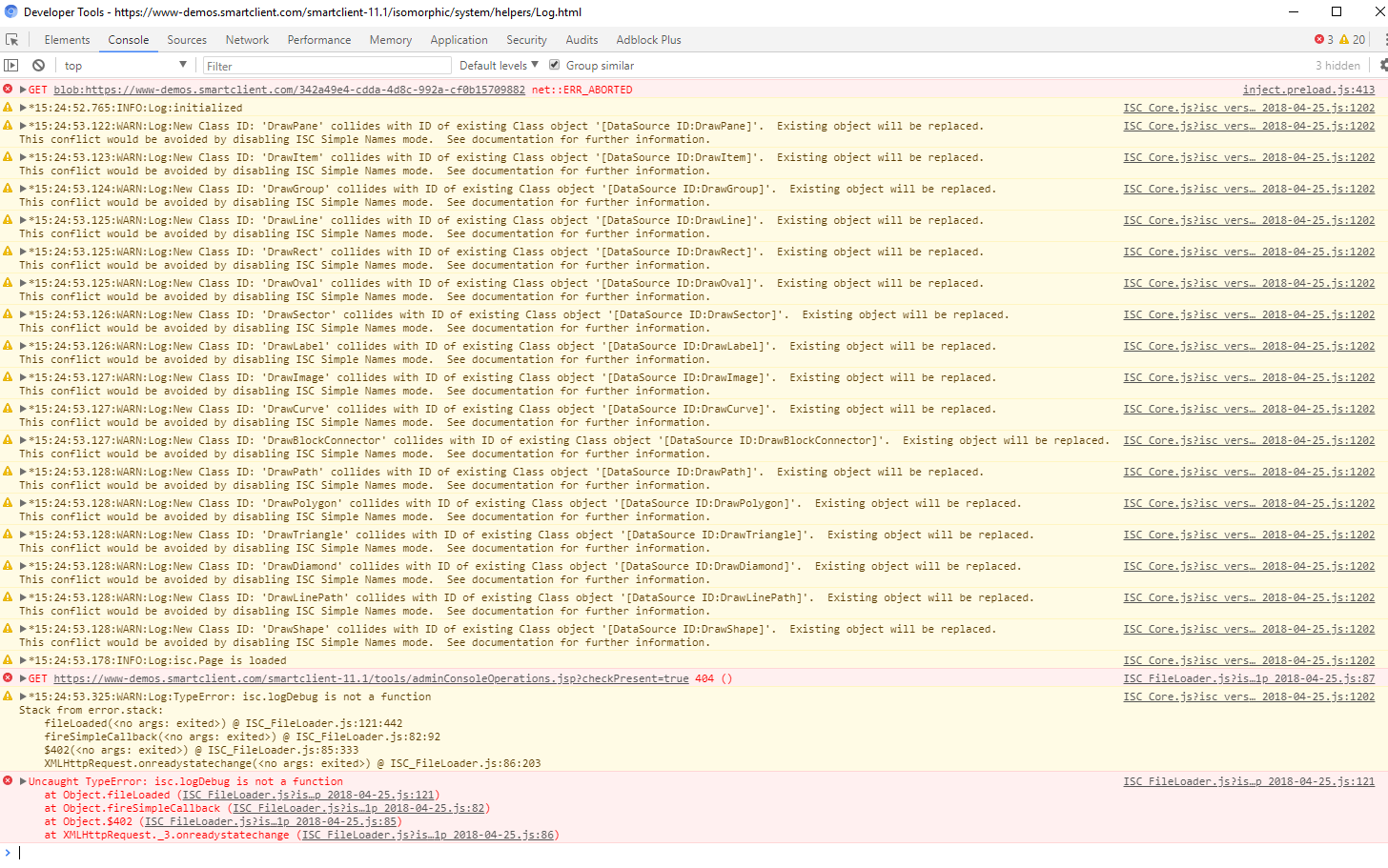Switch to the Network tab
1388x868 pixels.
click(x=247, y=40)
